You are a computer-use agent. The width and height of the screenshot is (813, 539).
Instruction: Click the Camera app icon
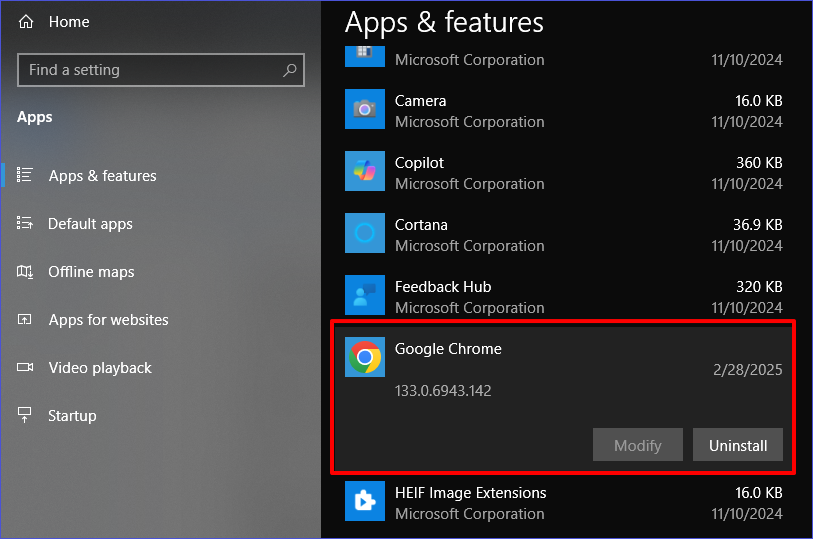365,109
